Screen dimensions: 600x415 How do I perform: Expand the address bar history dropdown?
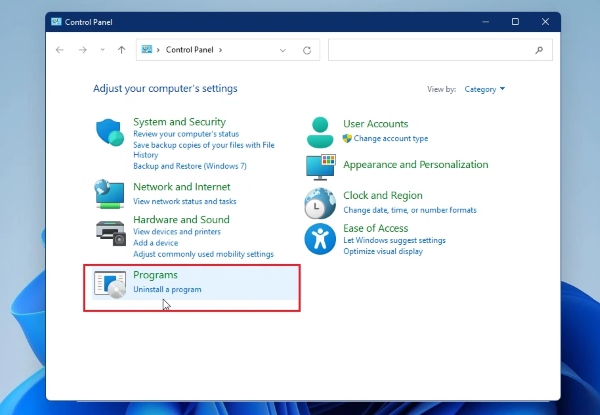click(284, 49)
